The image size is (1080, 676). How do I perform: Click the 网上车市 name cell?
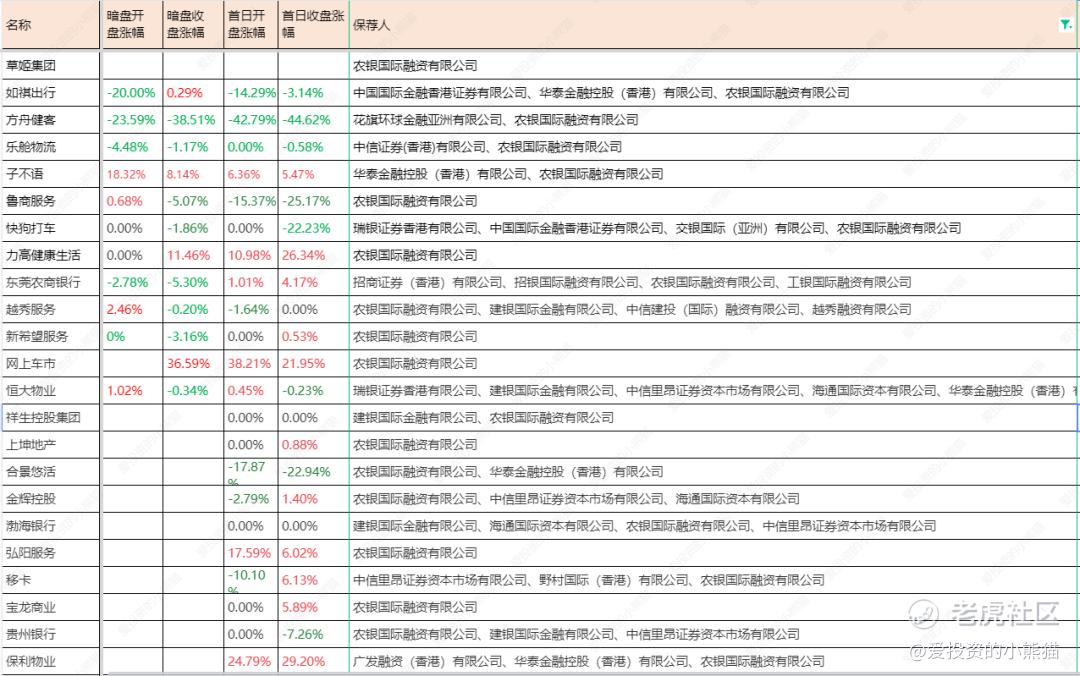51,363
